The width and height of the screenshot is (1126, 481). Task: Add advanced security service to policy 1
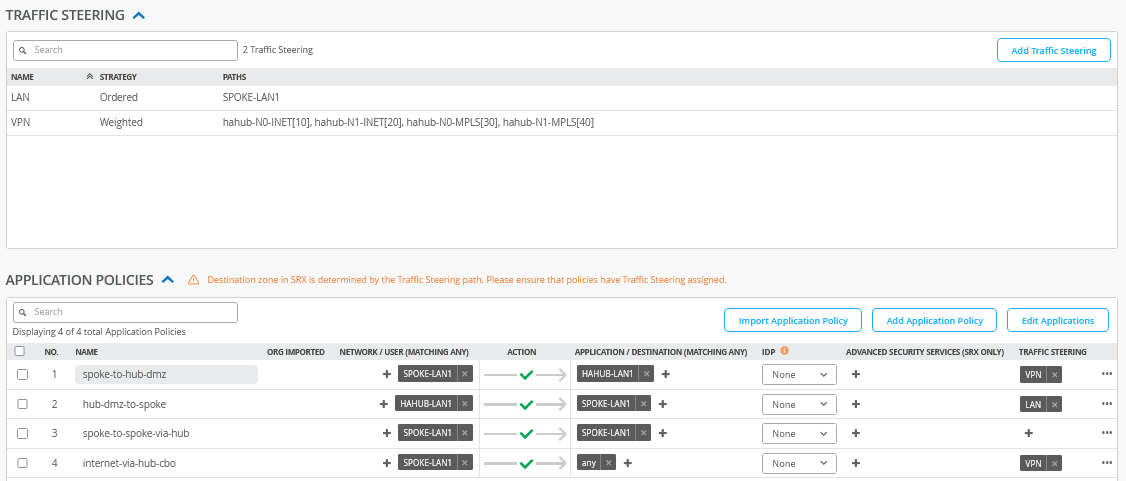856,374
